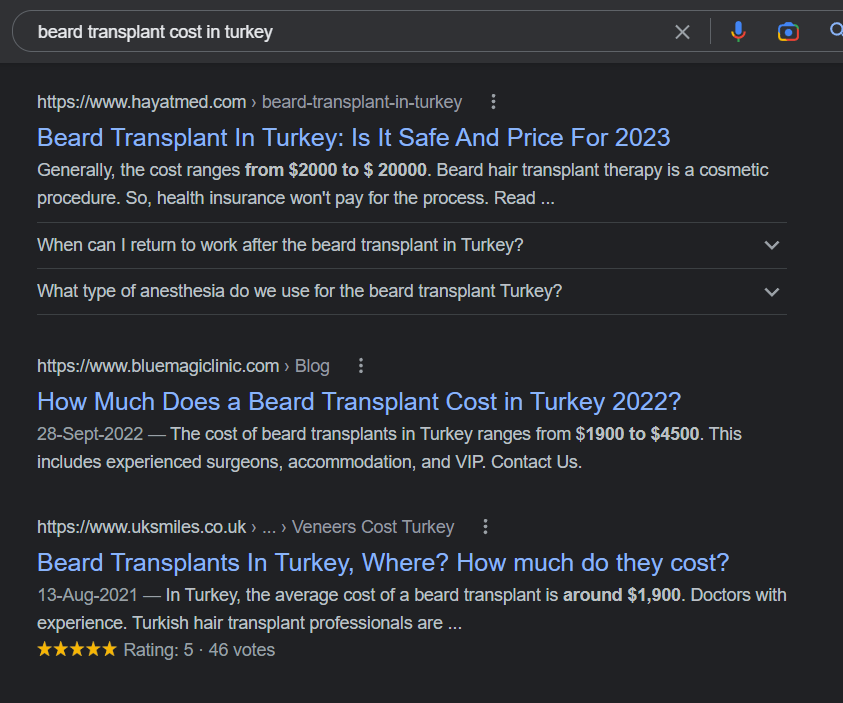
Task: Expand question 'What type of anesthesia do we use'
Action: 299,292
